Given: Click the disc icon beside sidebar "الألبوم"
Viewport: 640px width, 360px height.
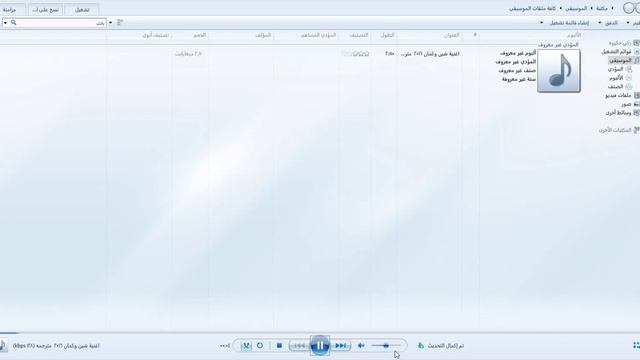Looking at the screenshot, I should 629,78.
